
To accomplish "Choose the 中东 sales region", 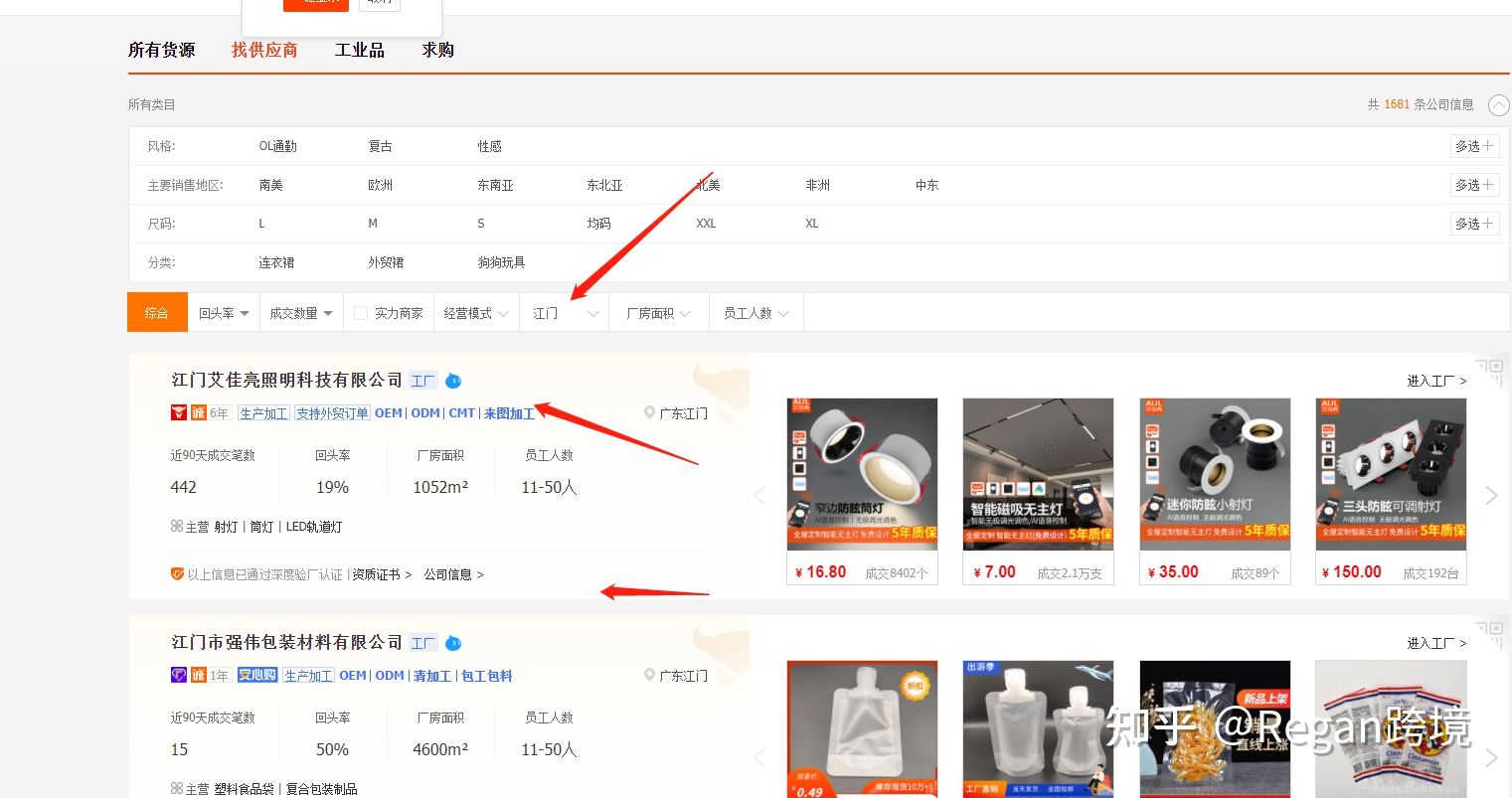I will point(926,185).
